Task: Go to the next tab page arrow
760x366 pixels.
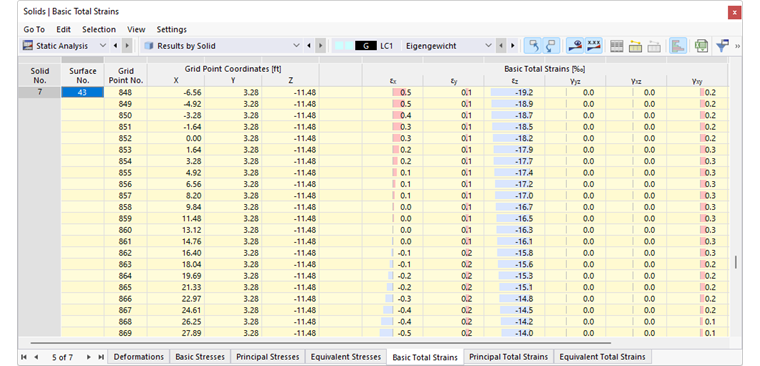Action: pyautogui.click(x=88, y=357)
